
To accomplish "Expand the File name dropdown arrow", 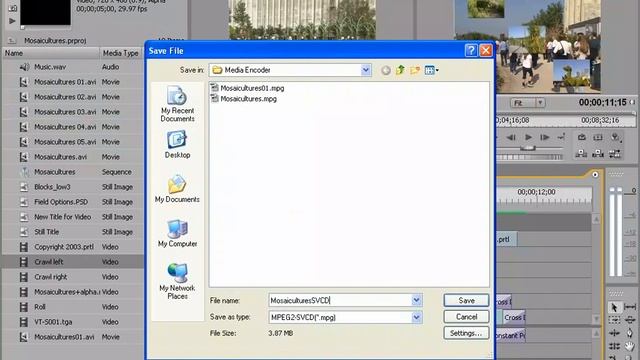I will (x=416, y=300).
